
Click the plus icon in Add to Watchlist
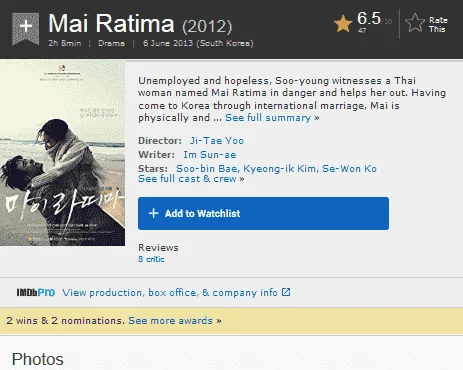[153, 213]
